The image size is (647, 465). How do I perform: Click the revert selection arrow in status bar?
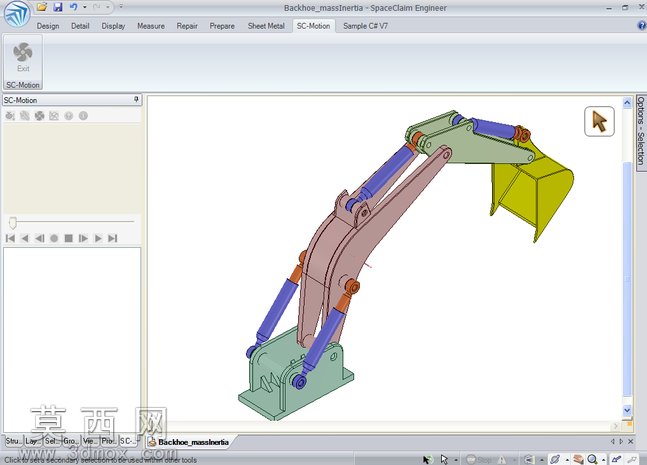coord(428,459)
